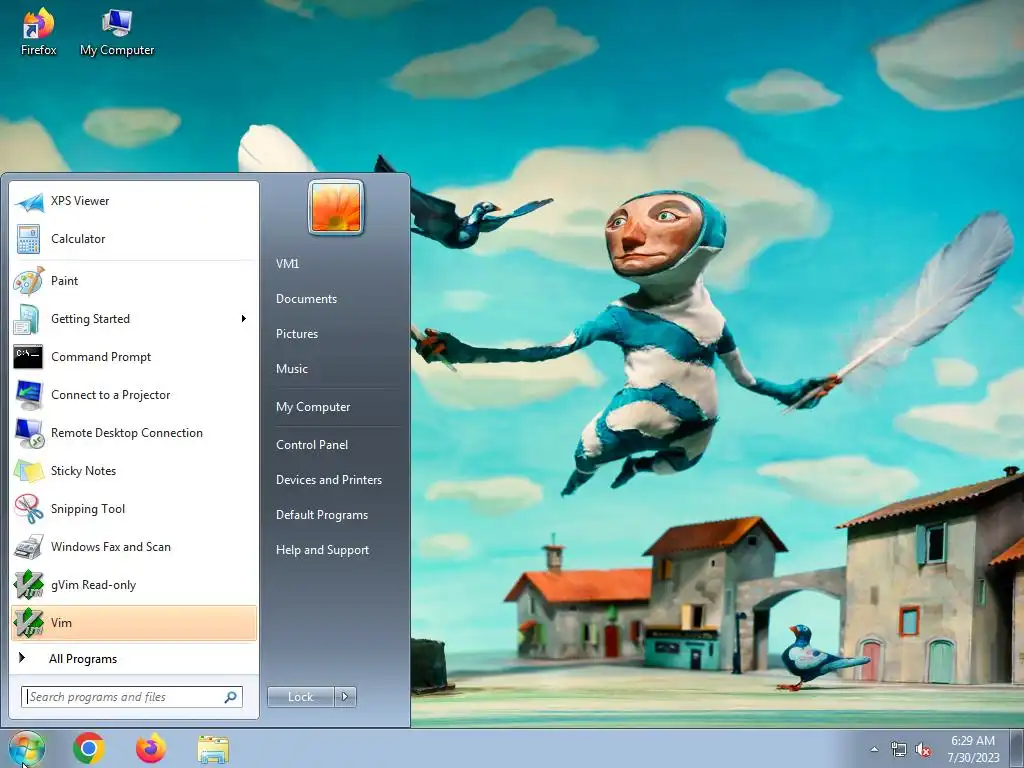Screen dimensions: 1024x768
Task: Open Devices and Printers
Action: click(329, 480)
